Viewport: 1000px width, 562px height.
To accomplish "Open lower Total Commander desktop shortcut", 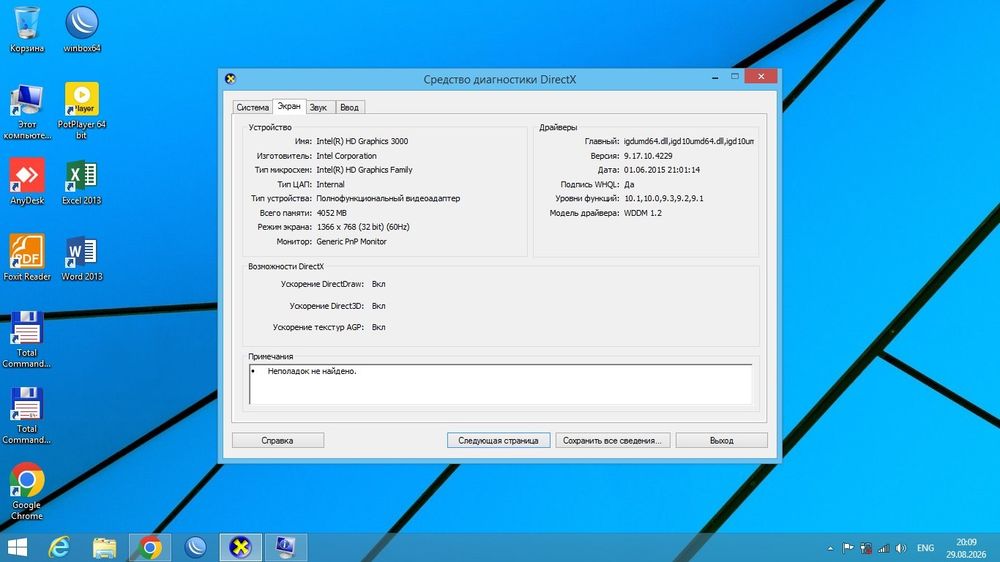I will (x=27, y=415).
